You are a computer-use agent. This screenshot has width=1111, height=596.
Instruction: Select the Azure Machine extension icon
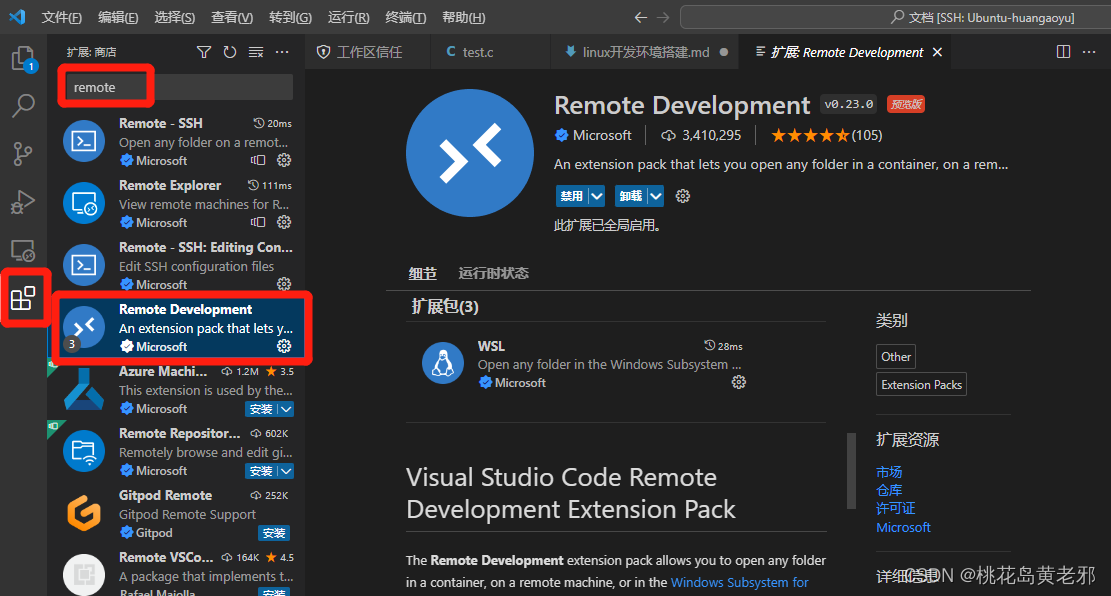pyautogui.click(x=84, y=389)
